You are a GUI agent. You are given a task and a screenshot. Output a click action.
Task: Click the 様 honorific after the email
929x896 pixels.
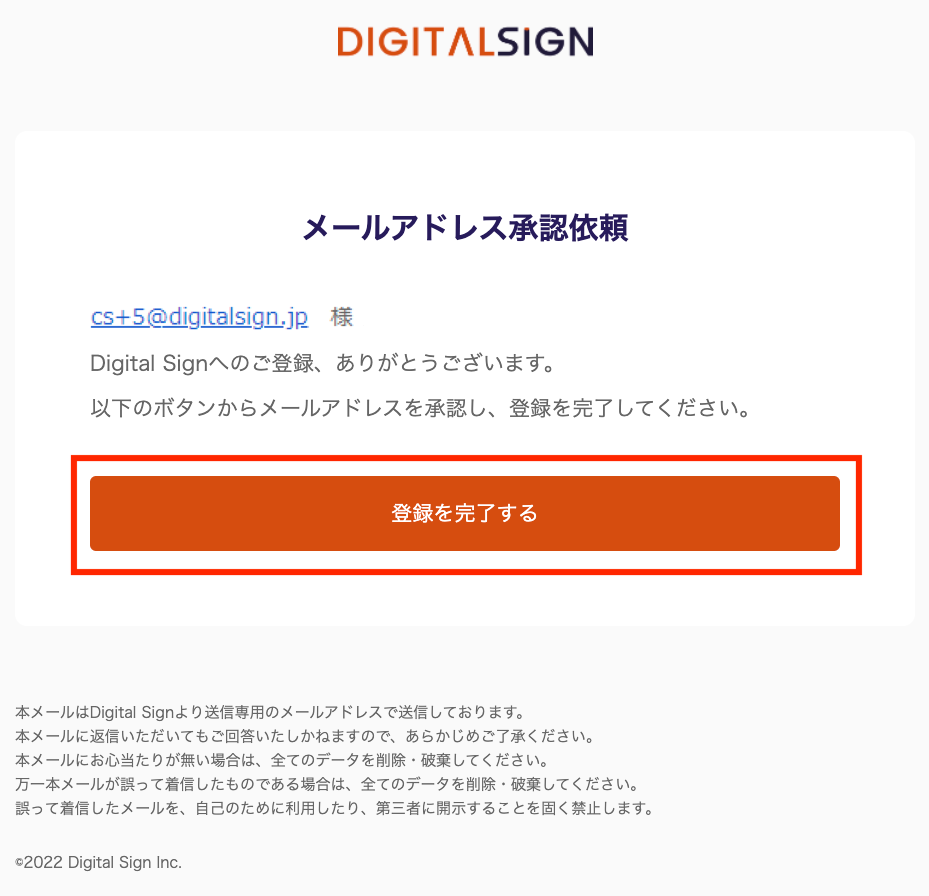342,317
